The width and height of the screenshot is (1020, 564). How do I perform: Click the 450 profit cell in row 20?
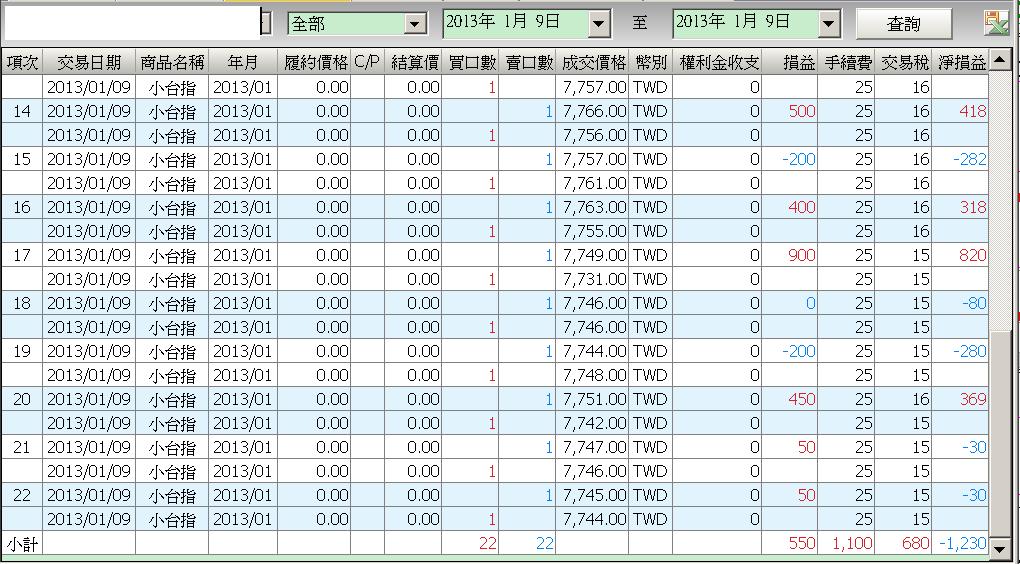coord(790,399)
